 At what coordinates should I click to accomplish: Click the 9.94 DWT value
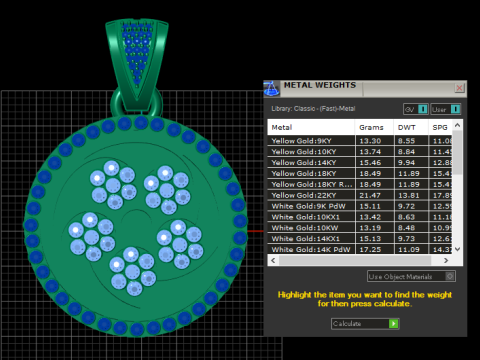click(406, 163)
